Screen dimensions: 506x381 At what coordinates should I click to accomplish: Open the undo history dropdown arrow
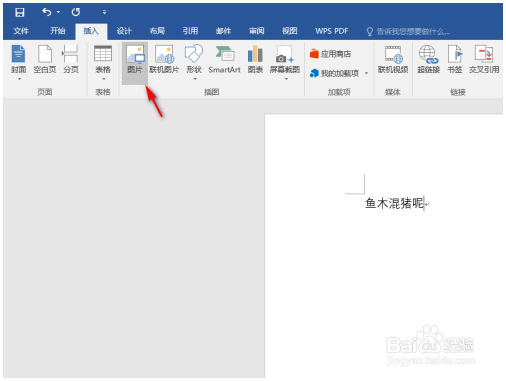point(58,12)
